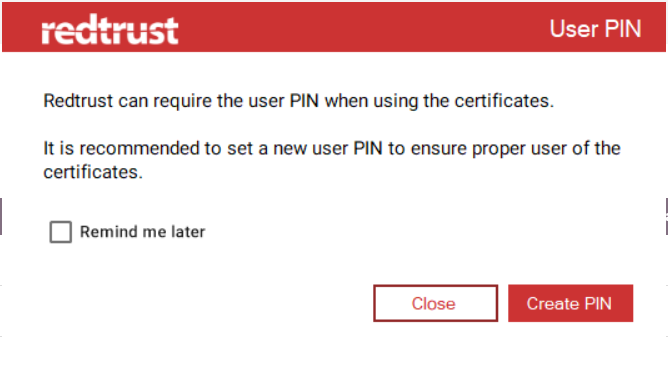Image resolution: width=668 pixels, height=373 pixels.
Task: Click the dark sliver at the dialog's left edge
Action: point(1,216)
